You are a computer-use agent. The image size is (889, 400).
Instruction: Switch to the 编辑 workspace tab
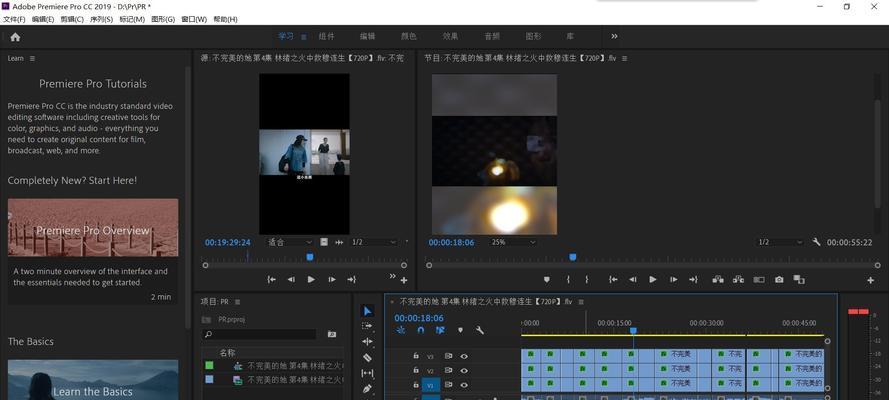coord(367,36)
